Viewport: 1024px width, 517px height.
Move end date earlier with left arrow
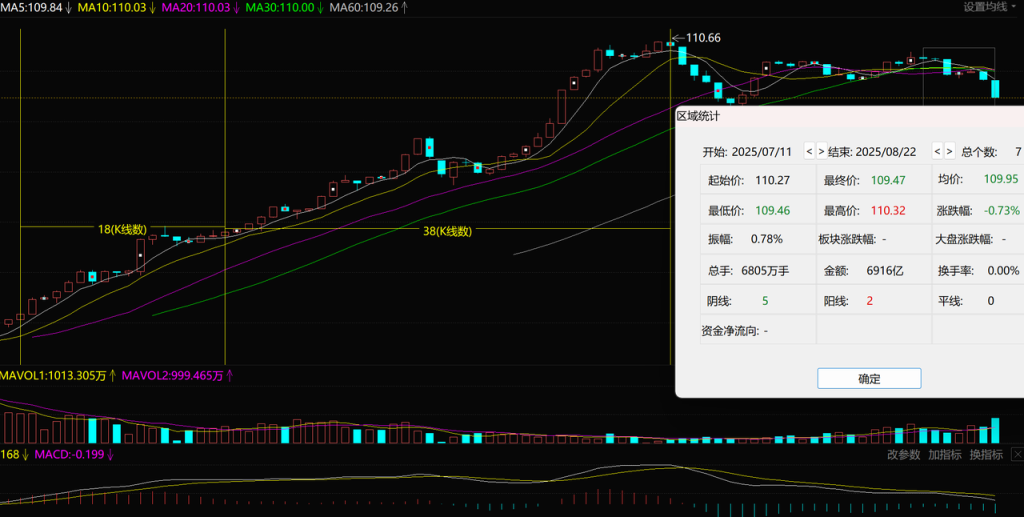937,152
